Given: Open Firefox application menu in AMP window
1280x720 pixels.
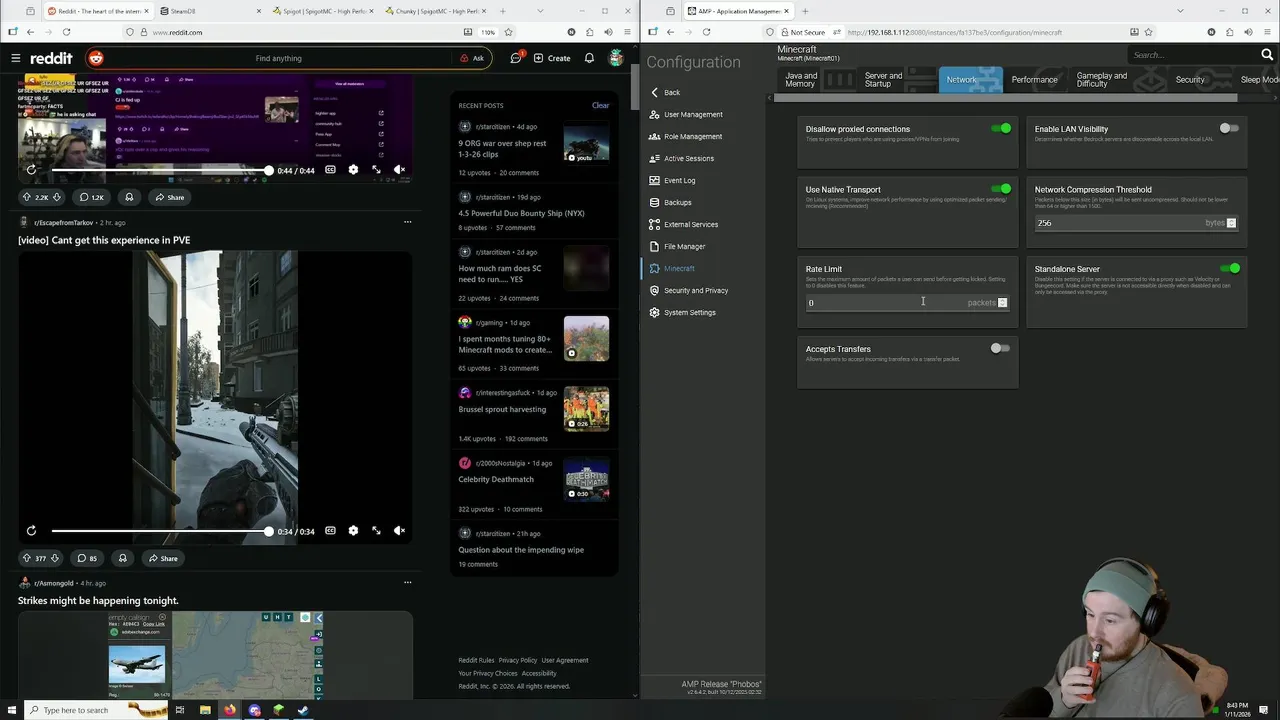Looking at the screenshot, I should (x=1267, y=32).
